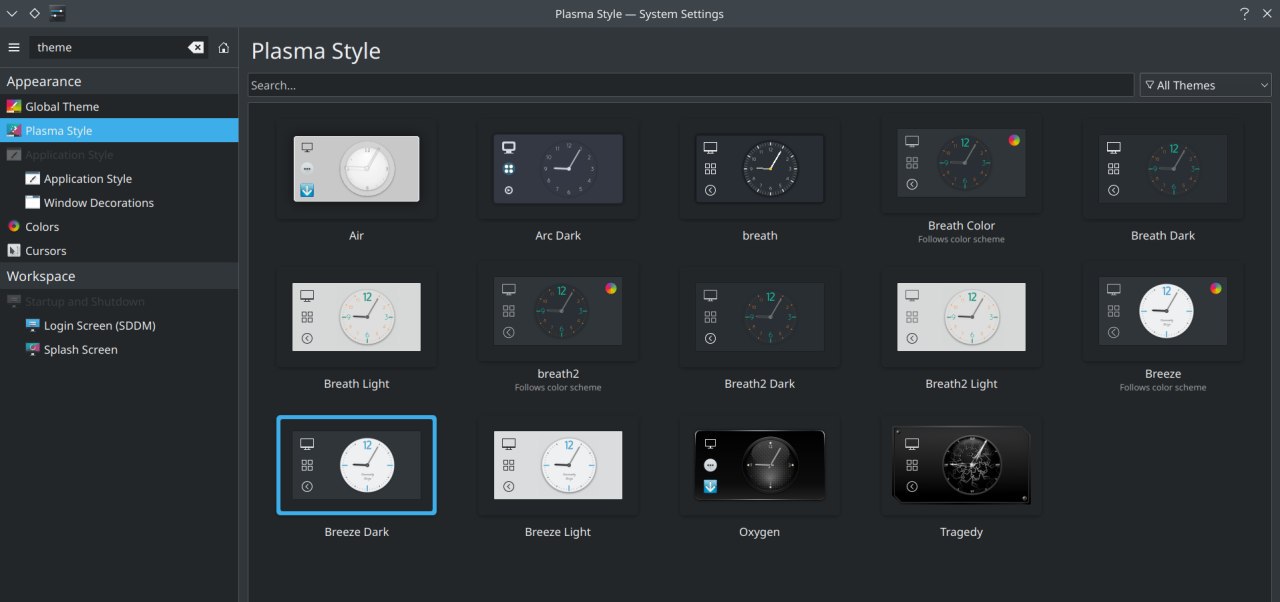Click the 'Breeze Light' name label
Viewport: 1280px width, 602px height.
(558, 532)
